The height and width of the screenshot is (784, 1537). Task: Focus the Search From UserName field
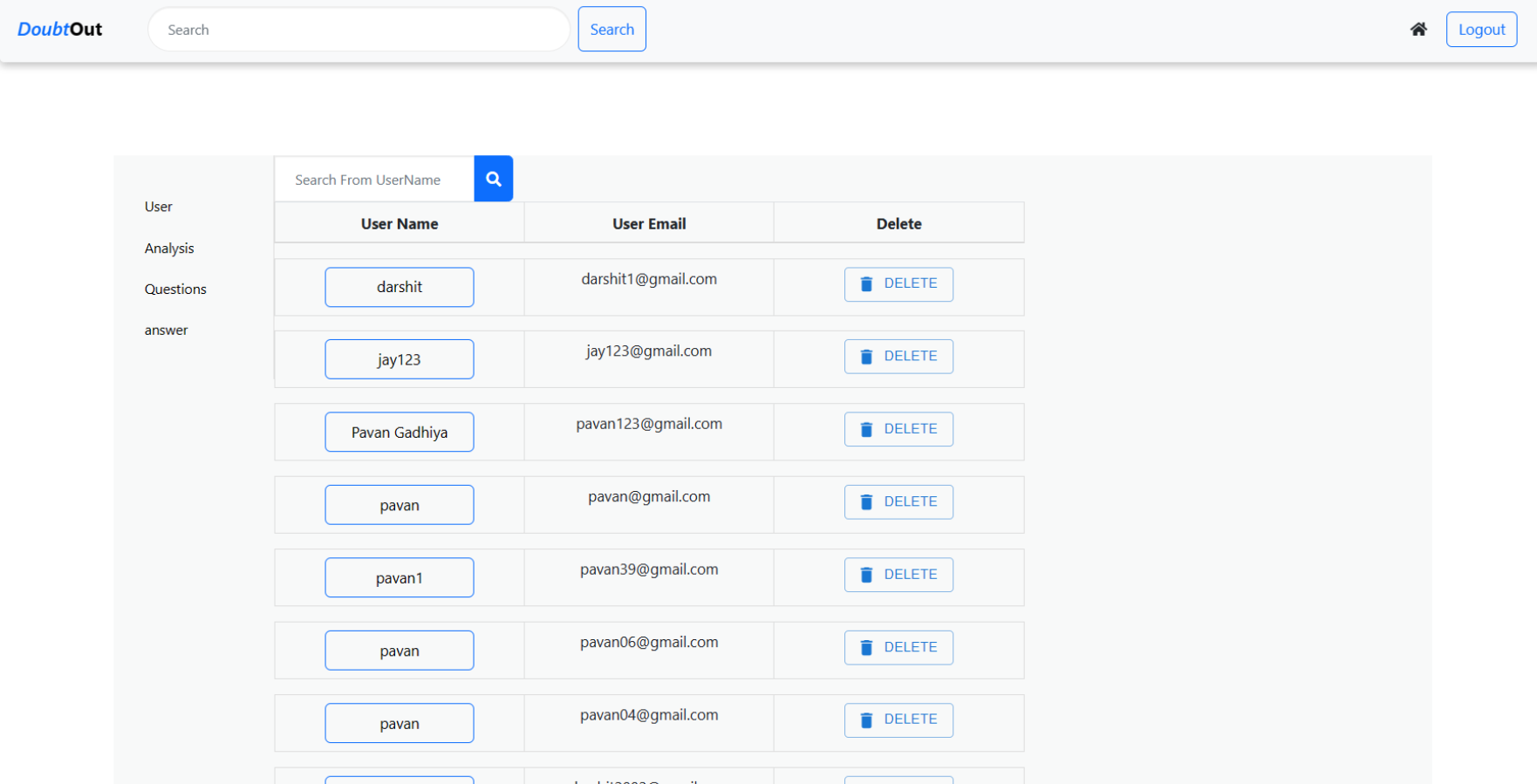click(x=374, y=180)
